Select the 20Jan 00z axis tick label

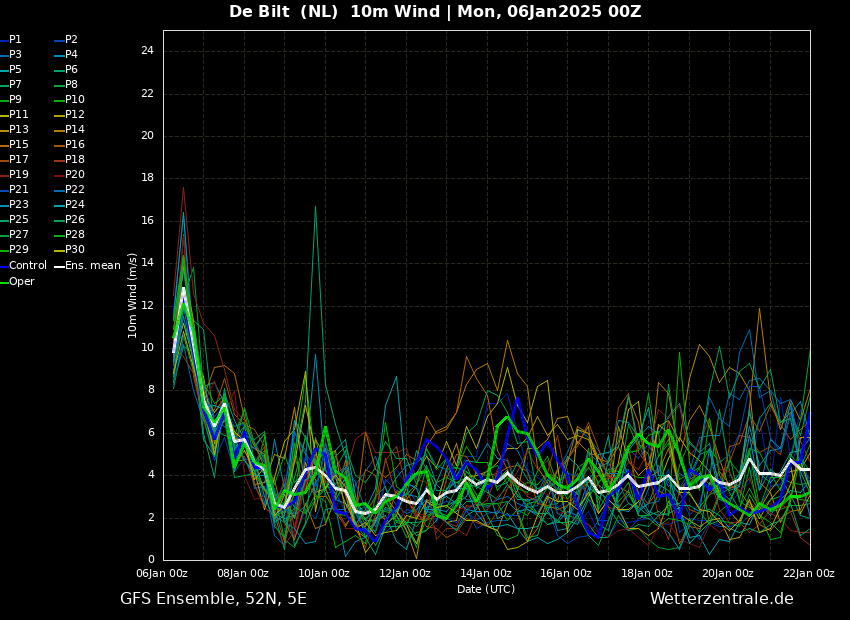click(x=729, y=573)
